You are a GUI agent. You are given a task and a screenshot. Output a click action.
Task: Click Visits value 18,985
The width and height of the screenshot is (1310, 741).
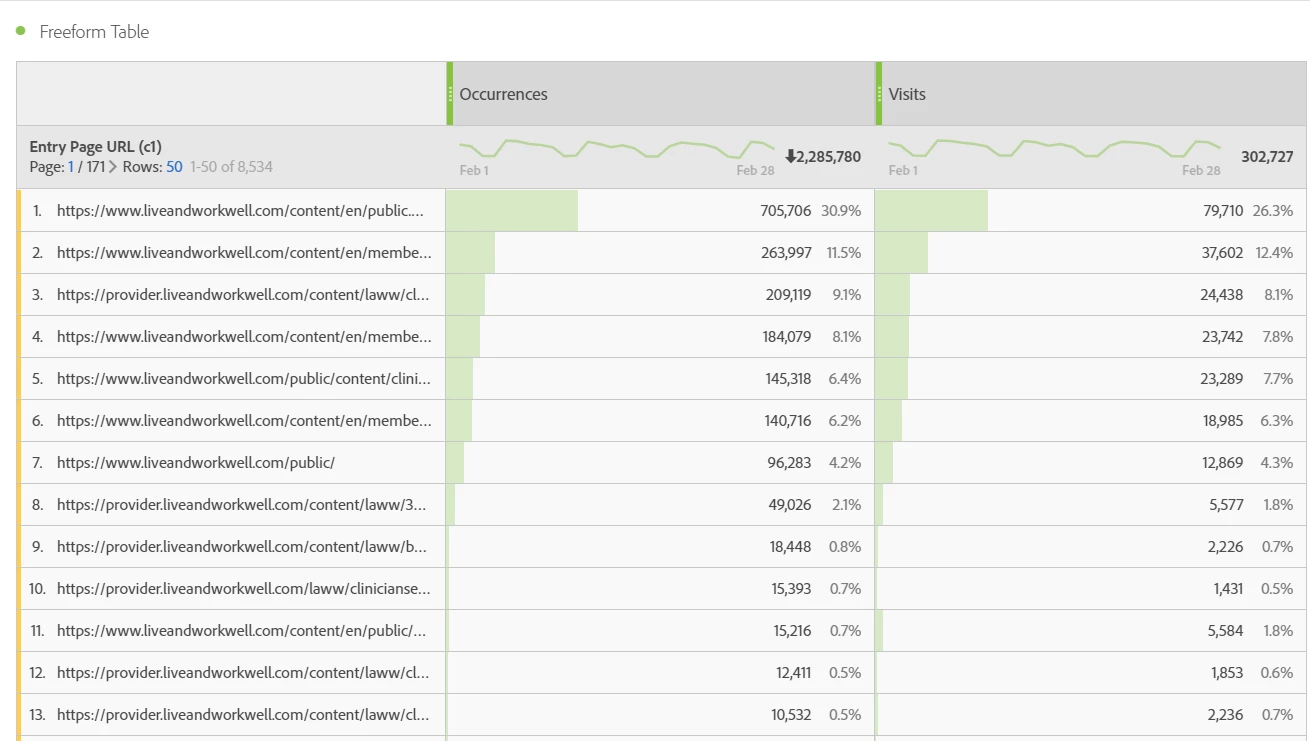1223,421
